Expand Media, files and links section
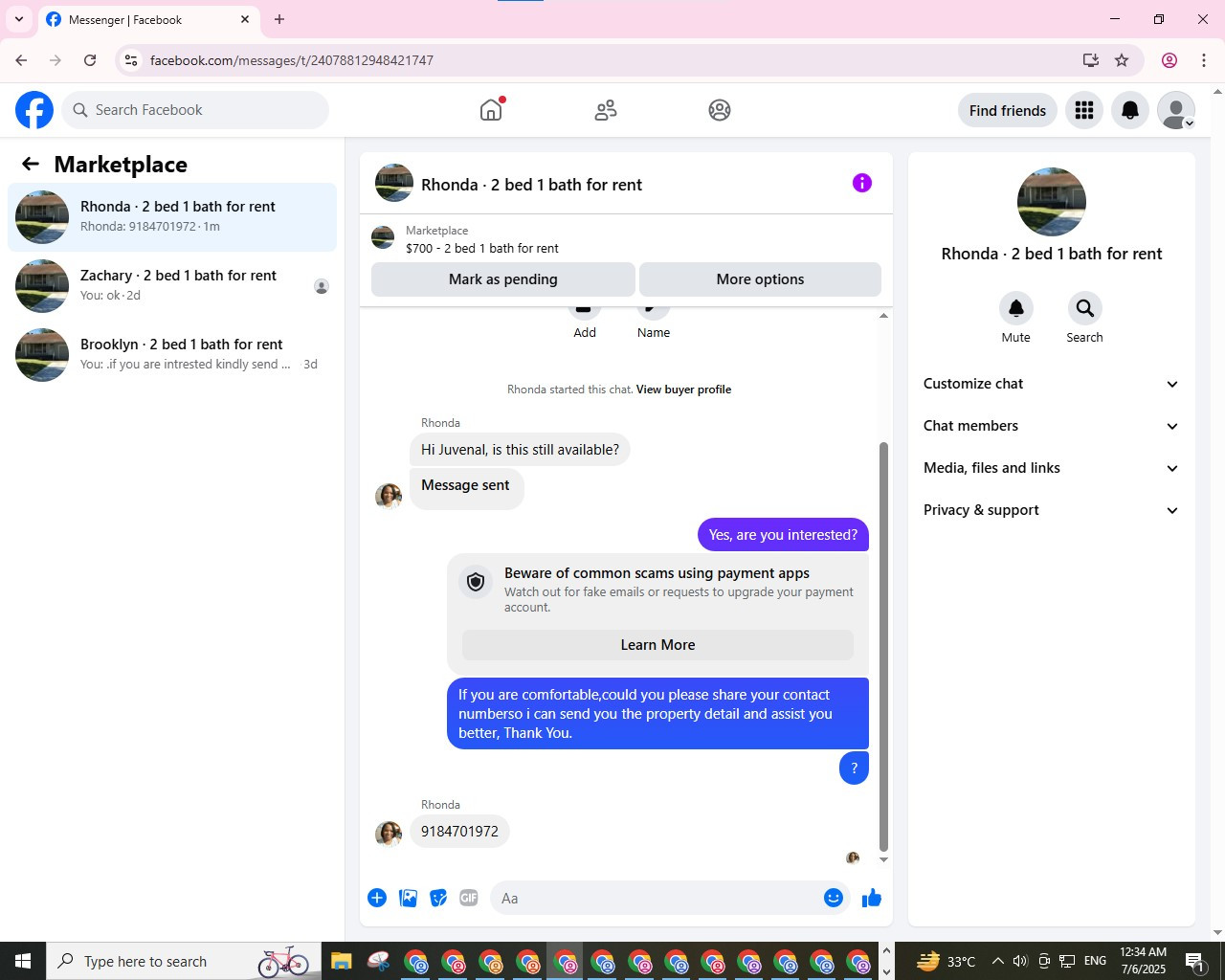The height and width of the screenshot is (980, 1225). [1051, 468]
